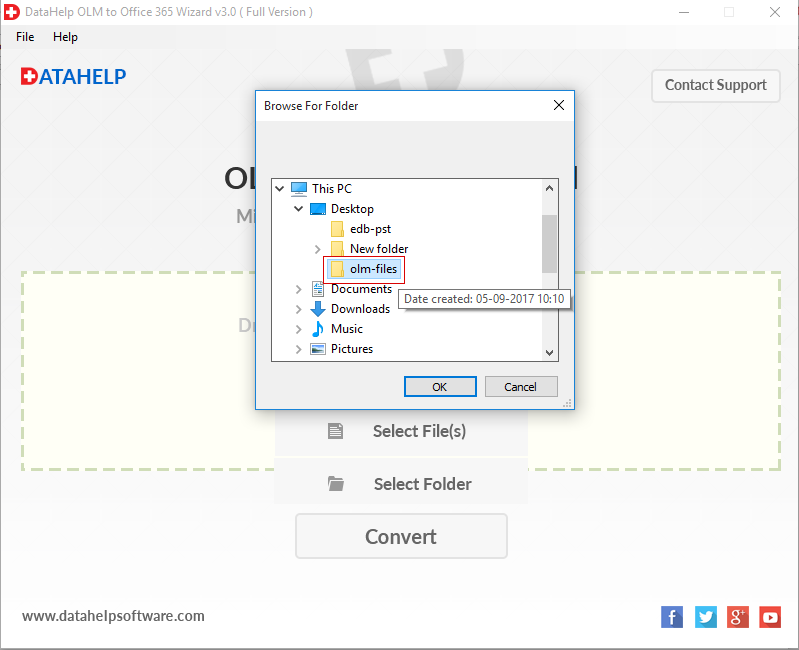This screenshot has height=650, width=799.
Task: Select the edb-pst folder name
Action: 370,229
